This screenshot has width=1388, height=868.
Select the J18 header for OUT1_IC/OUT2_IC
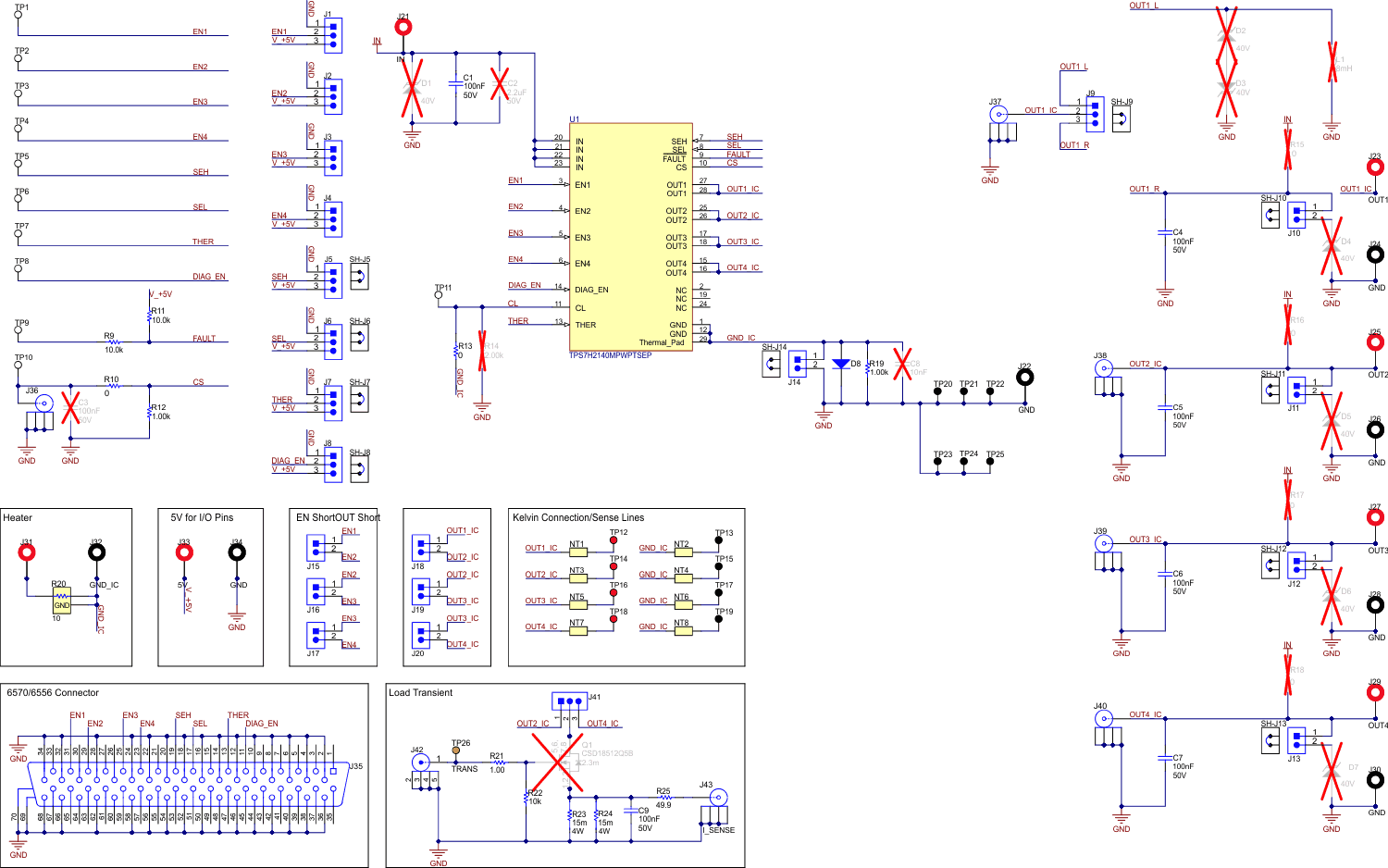point(420,547)
